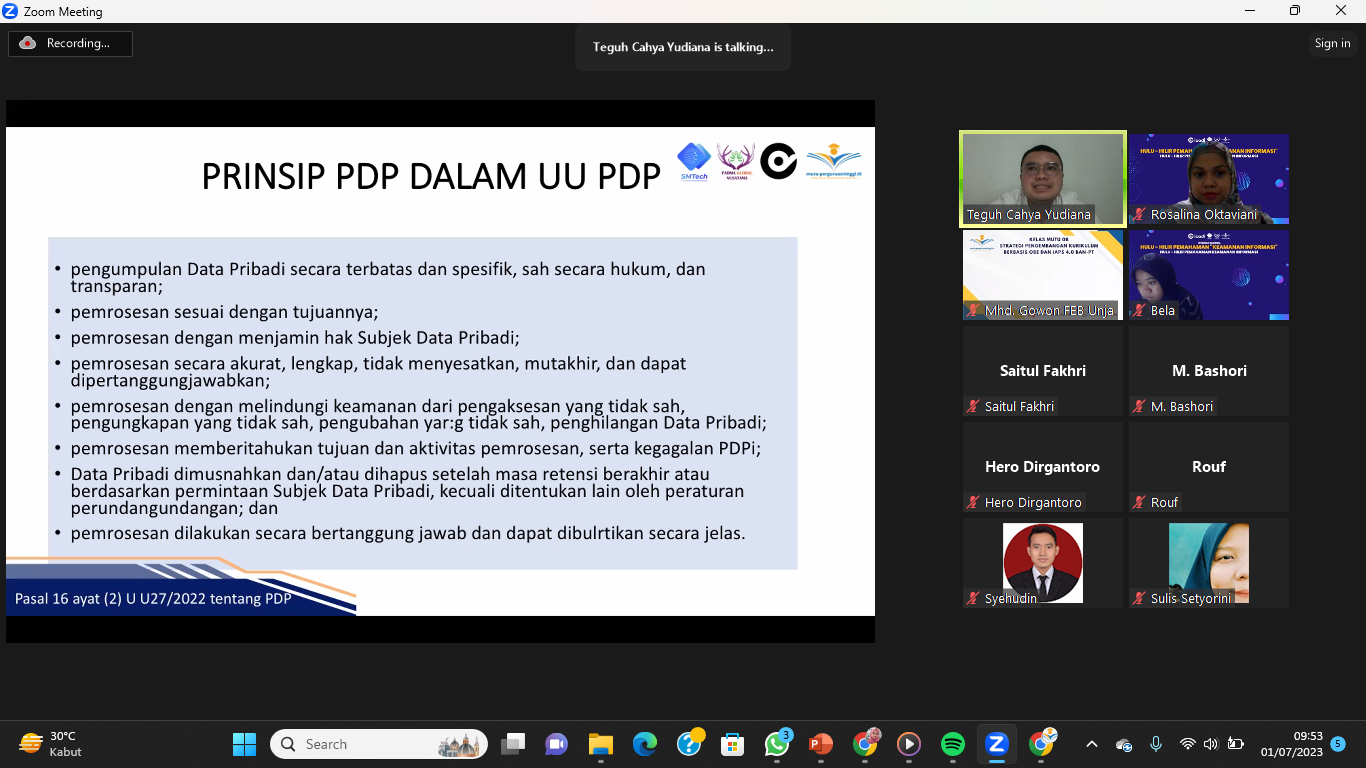Launch PowerPoint from the taskbar
Screen dimensions: 1366x768
pyautogui.click(x=821, y=744)
